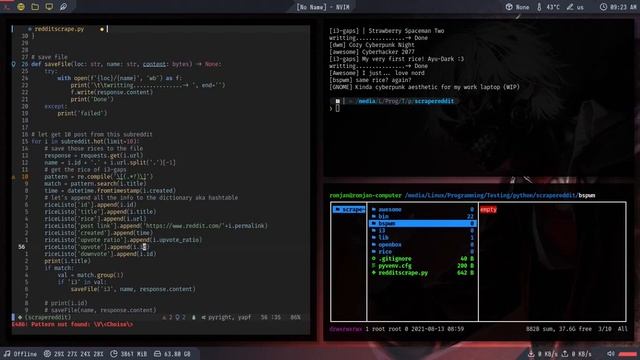Screen dimensions: 640x360
Task: Click the upload speed icon
Action: coord(565,353)
